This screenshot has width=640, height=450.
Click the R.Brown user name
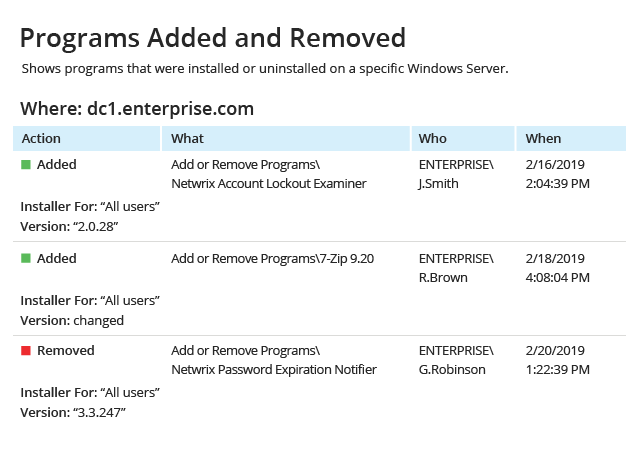[x=443, y=278]
